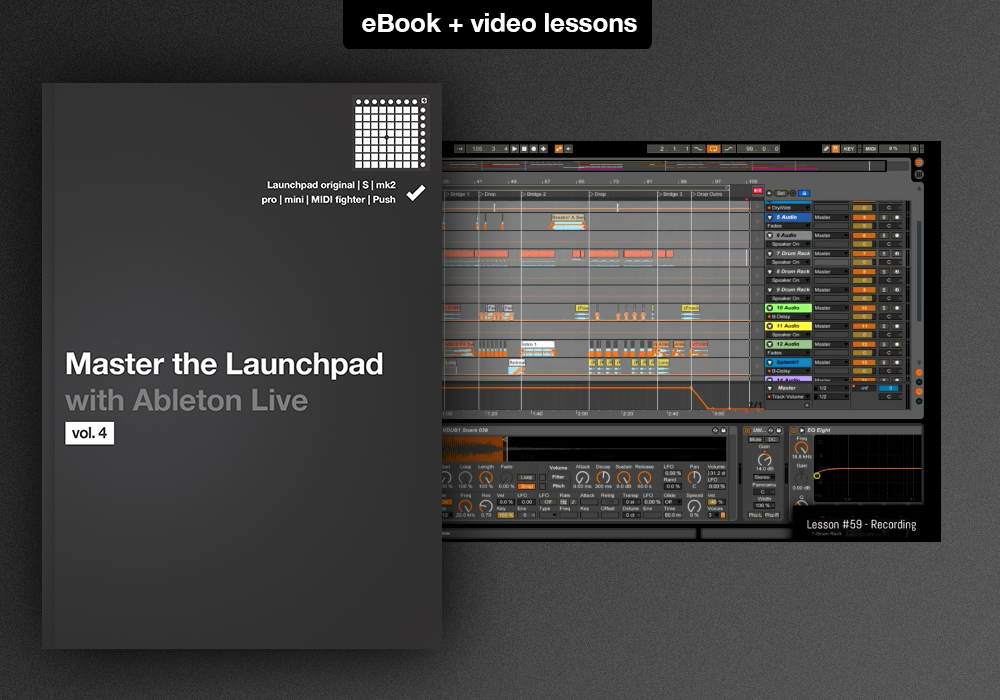The width and height of the screenshot is (1000, 700).
Task: Click Re-Enable Automation button beside Automation Arm
Action: click(x=568, y=149)
